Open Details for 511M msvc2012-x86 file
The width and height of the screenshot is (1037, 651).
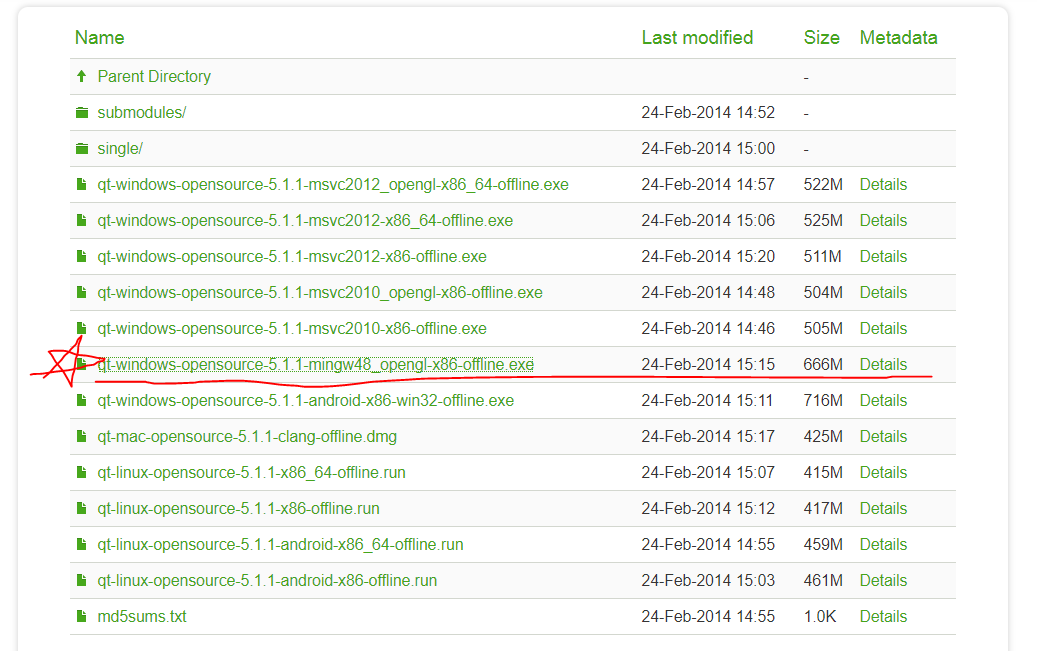point(883,257)
